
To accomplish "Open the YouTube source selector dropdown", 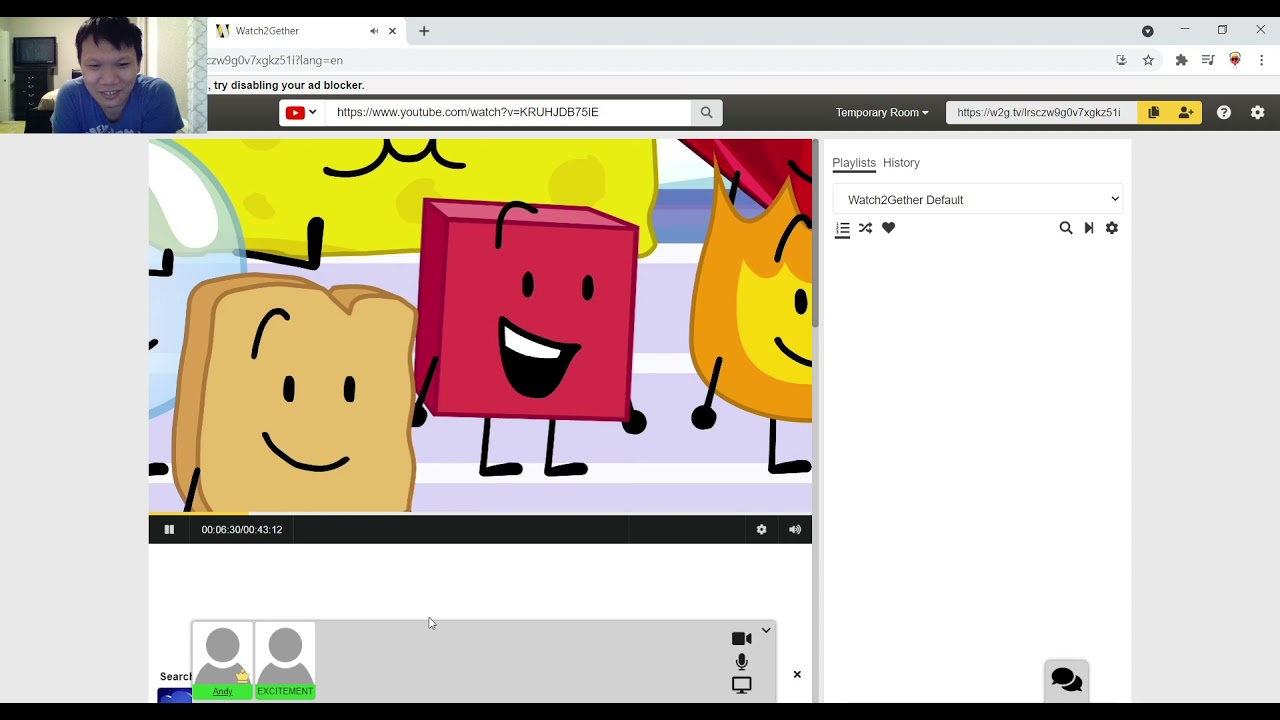I will (301, 112).
